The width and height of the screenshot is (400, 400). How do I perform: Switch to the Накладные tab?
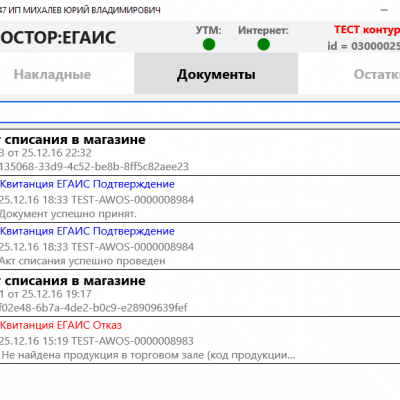click(52, 74)
